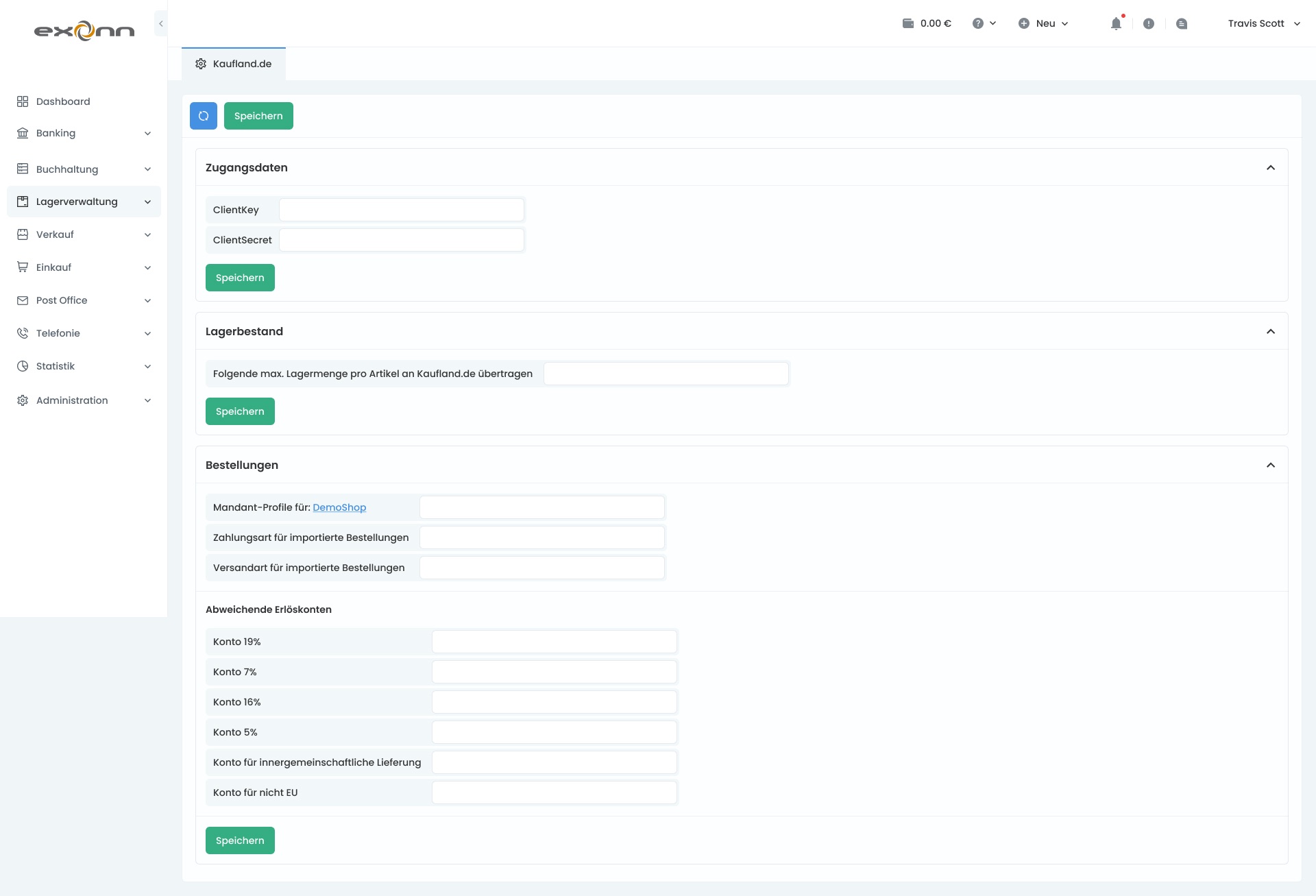Image resolution: width=1316 pixels, height=896 pixels.
Task: Open the DemoShop profile link
Action: click(338, 507)
